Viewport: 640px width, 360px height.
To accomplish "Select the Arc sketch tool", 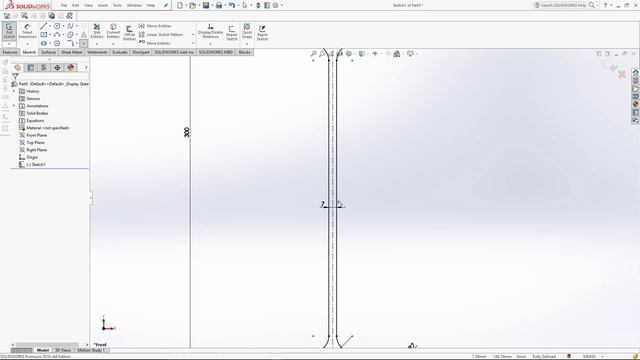I will tap(57, 35).
